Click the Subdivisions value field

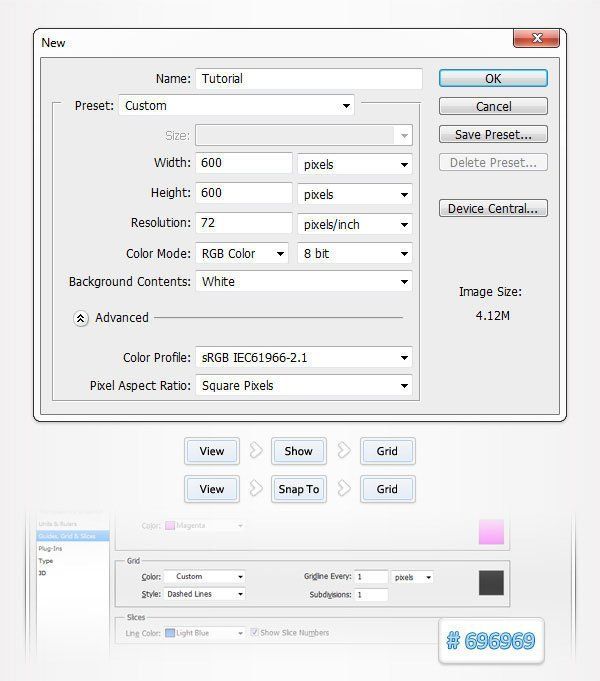point(371,595)
